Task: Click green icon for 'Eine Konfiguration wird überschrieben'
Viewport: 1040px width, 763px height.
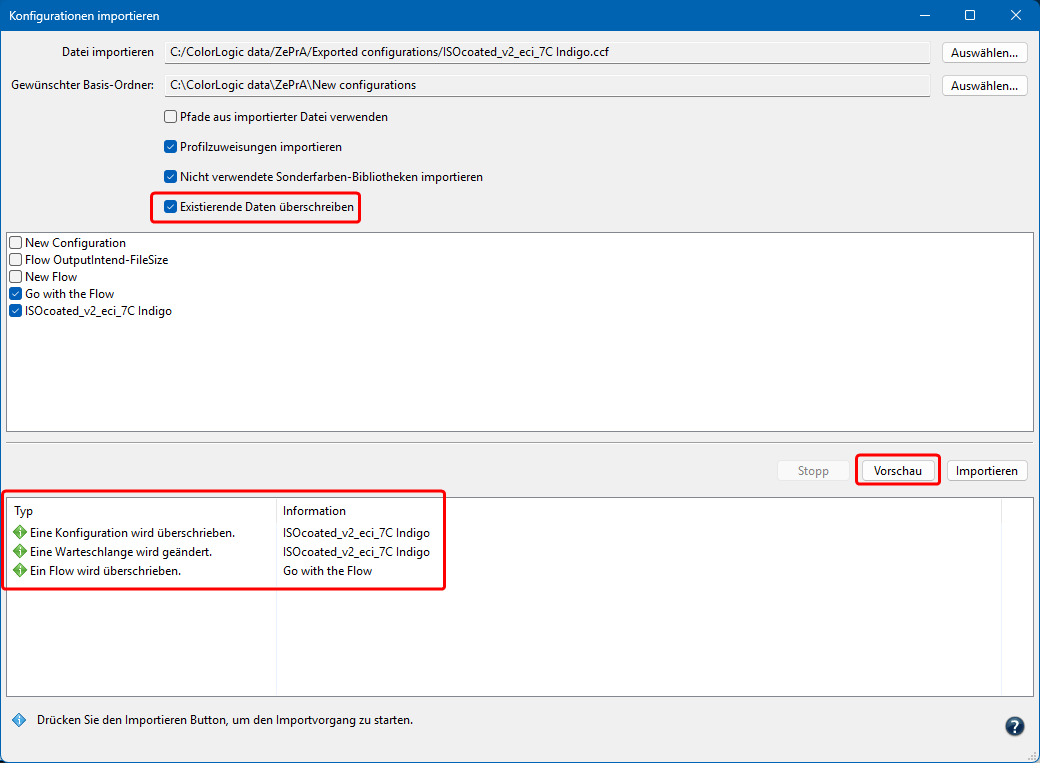Action: [19, 533]
